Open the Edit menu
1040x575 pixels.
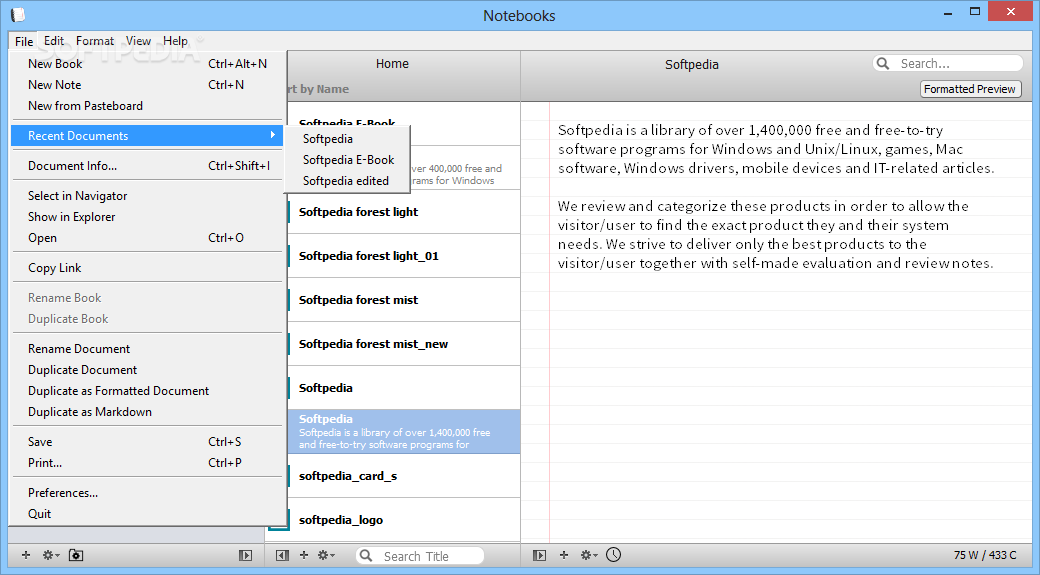coord(54,41)
